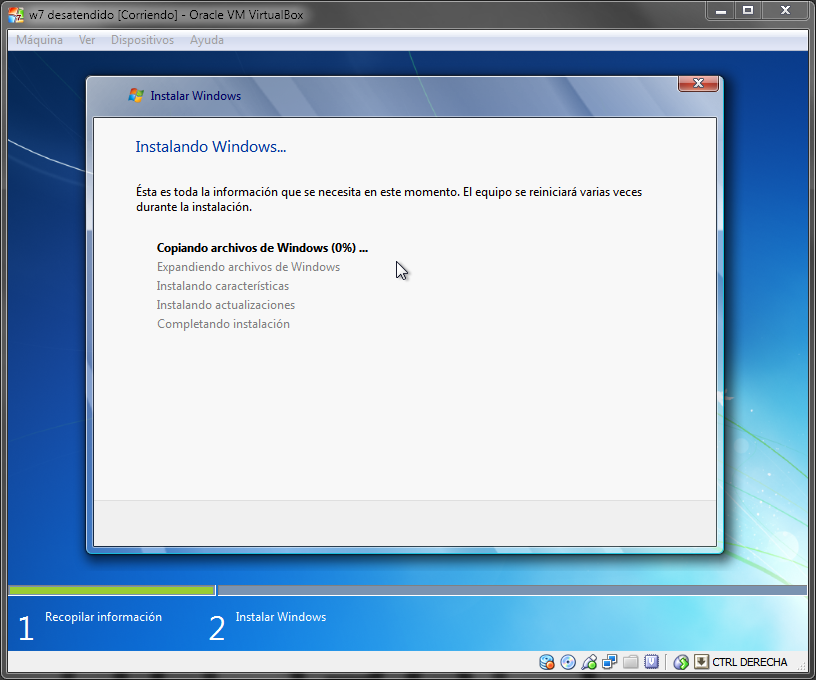Close the Instalar Windows dialog
Image resolution: width=816 pixels, height=680 pixels.
click(x=698, y=83)
